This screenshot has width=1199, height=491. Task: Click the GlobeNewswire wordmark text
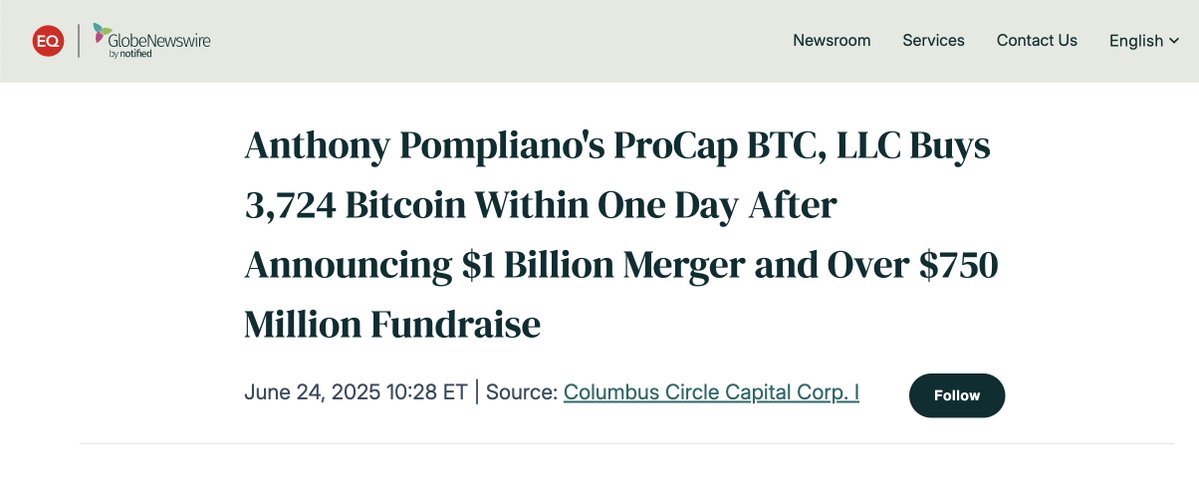pyautogui.click(x=159, y=41)
